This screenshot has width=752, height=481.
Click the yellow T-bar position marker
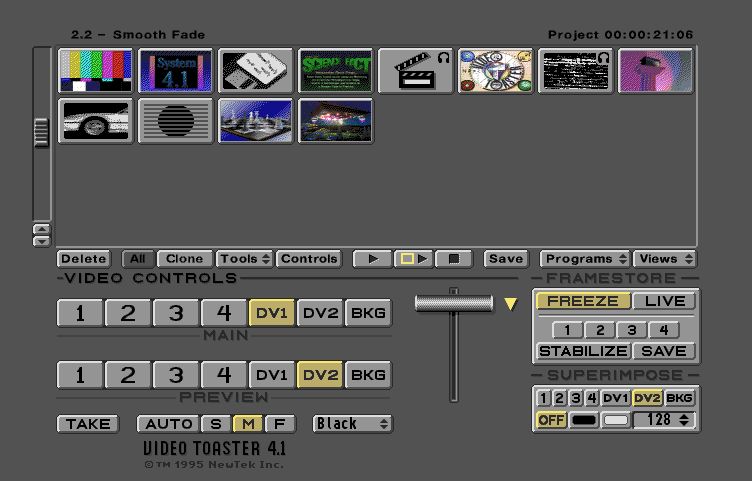(511, 304)
